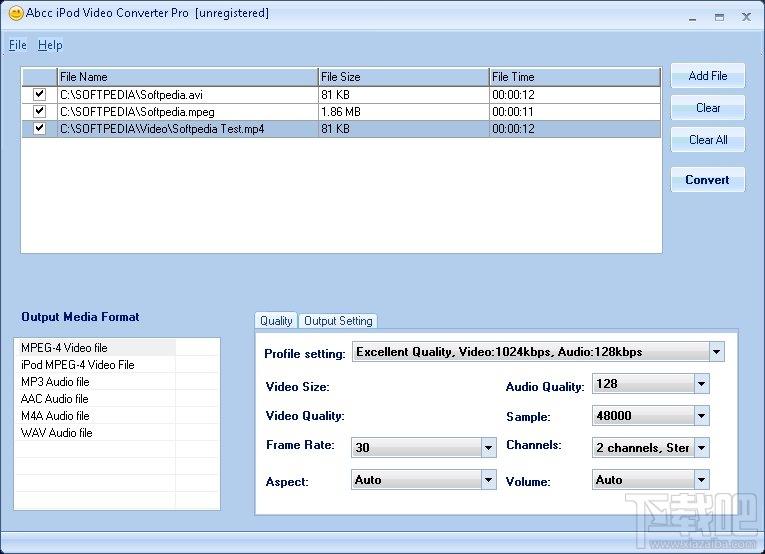Toggle the Softpedia Test.mp4 checkbox
This screenshot has width=765, height=554.
(39, 128)
